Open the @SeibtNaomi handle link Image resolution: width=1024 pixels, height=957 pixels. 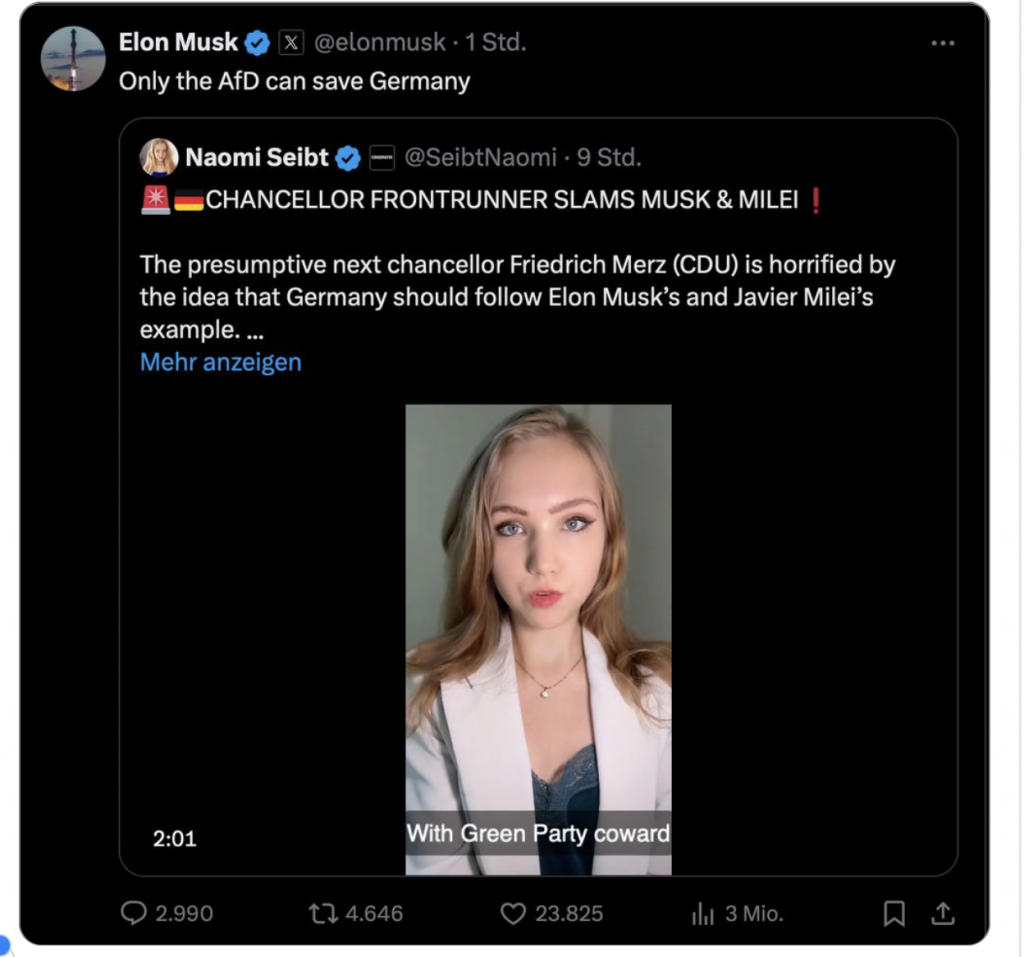480,157
